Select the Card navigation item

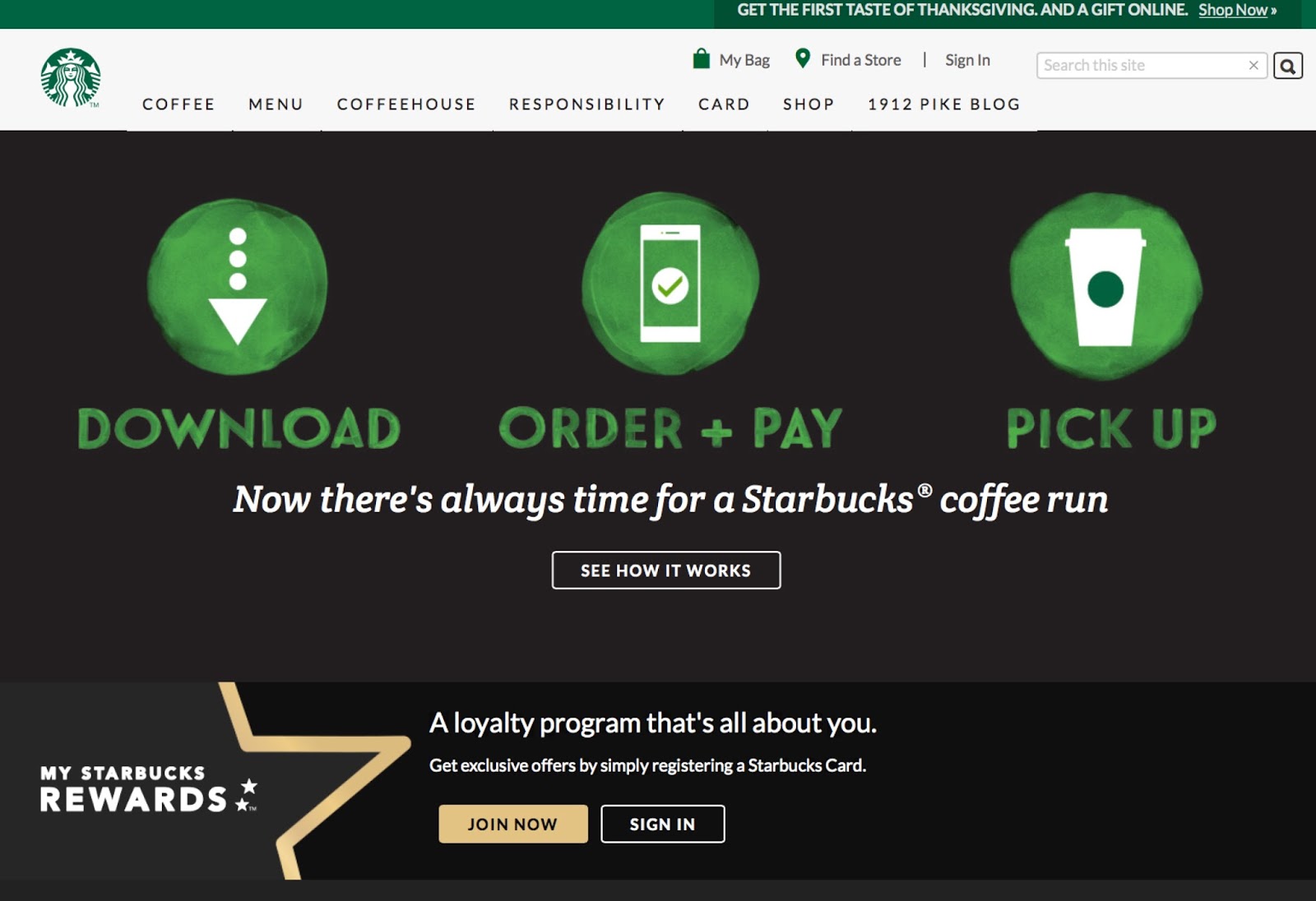[725, 104]
